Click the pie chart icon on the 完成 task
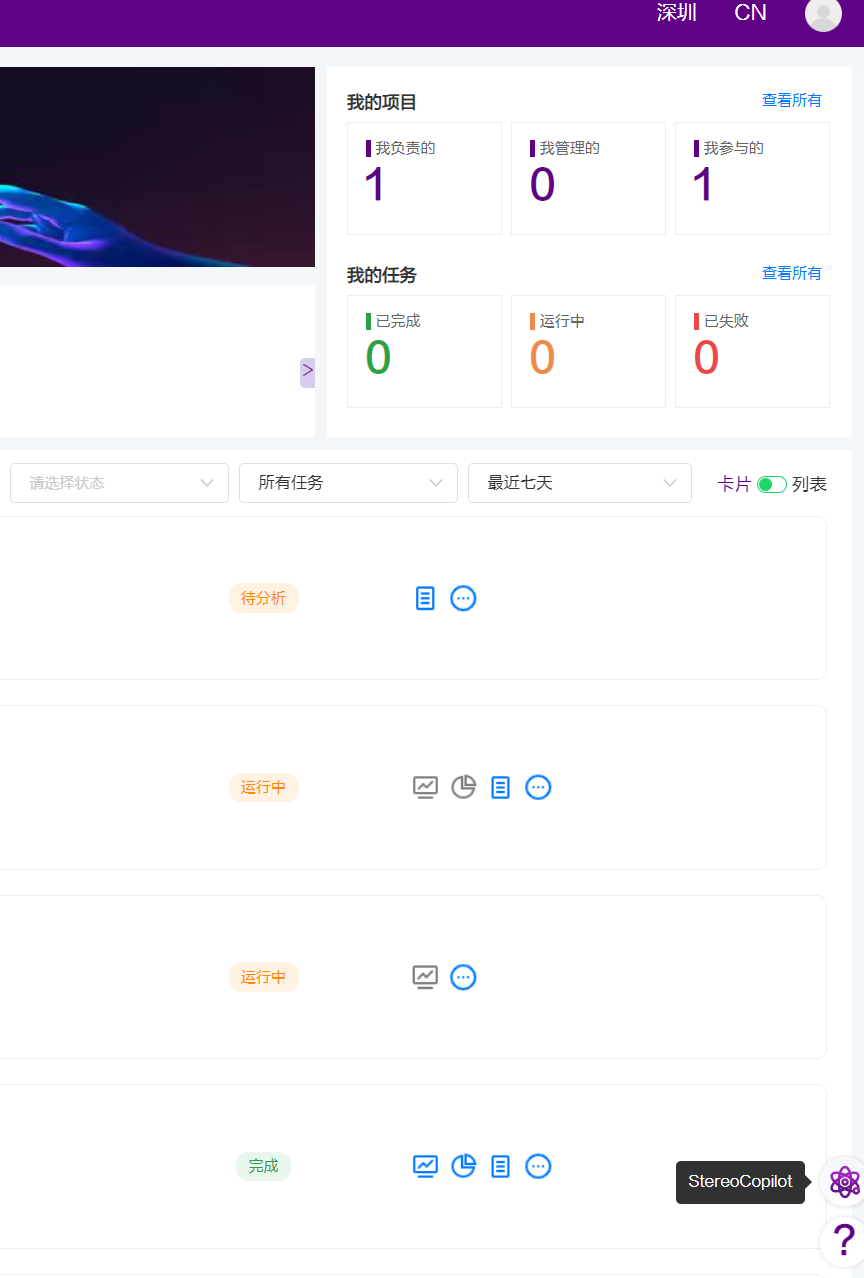864x1278 pixels. pos(463,1166)
